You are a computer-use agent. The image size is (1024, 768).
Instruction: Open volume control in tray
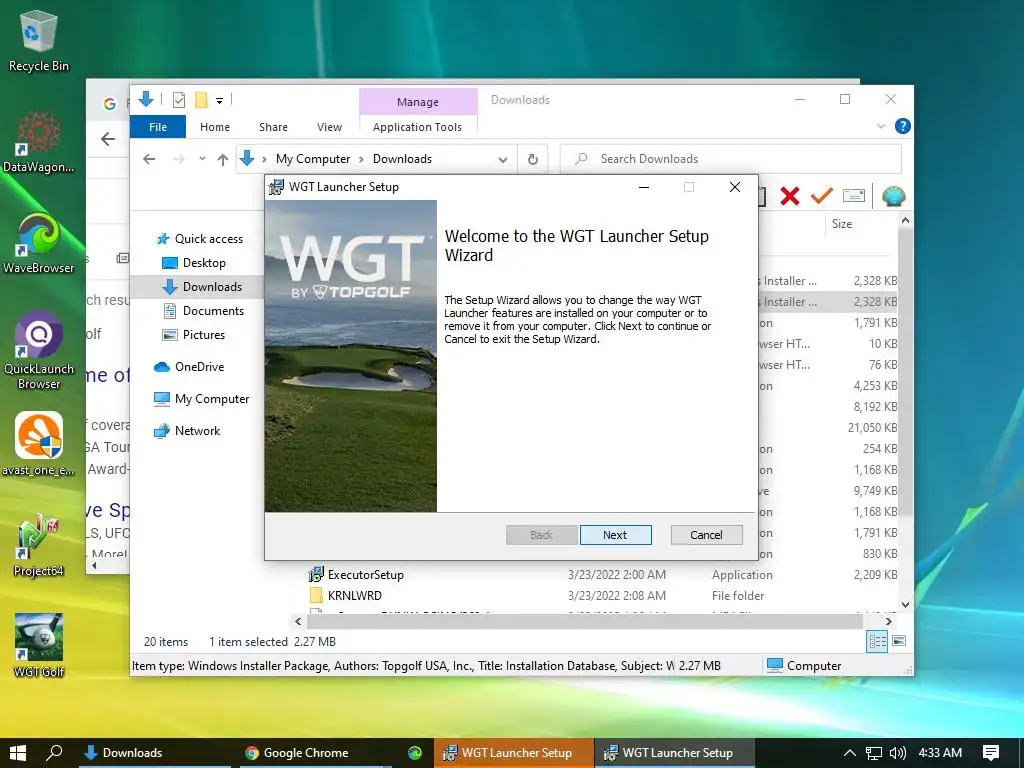click(898, 753)
